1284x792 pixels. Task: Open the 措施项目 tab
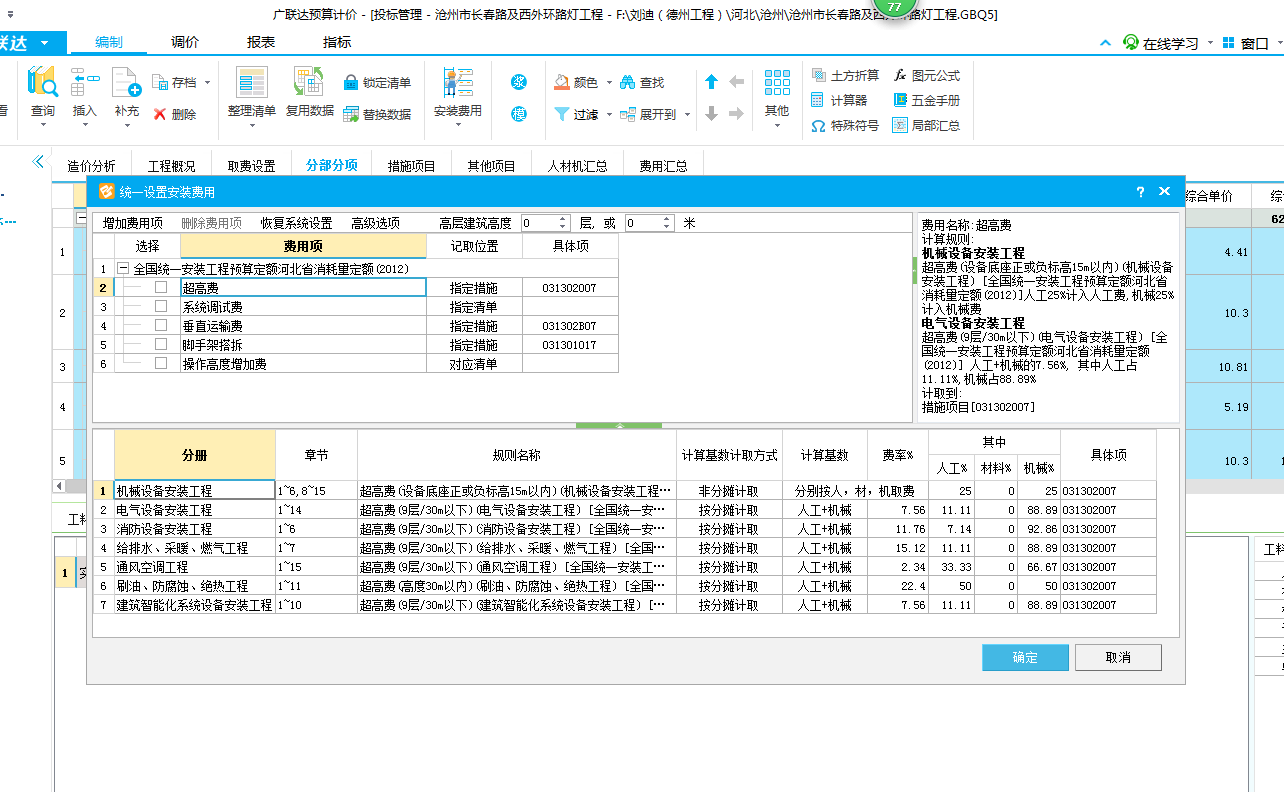[x=412, y=166]
